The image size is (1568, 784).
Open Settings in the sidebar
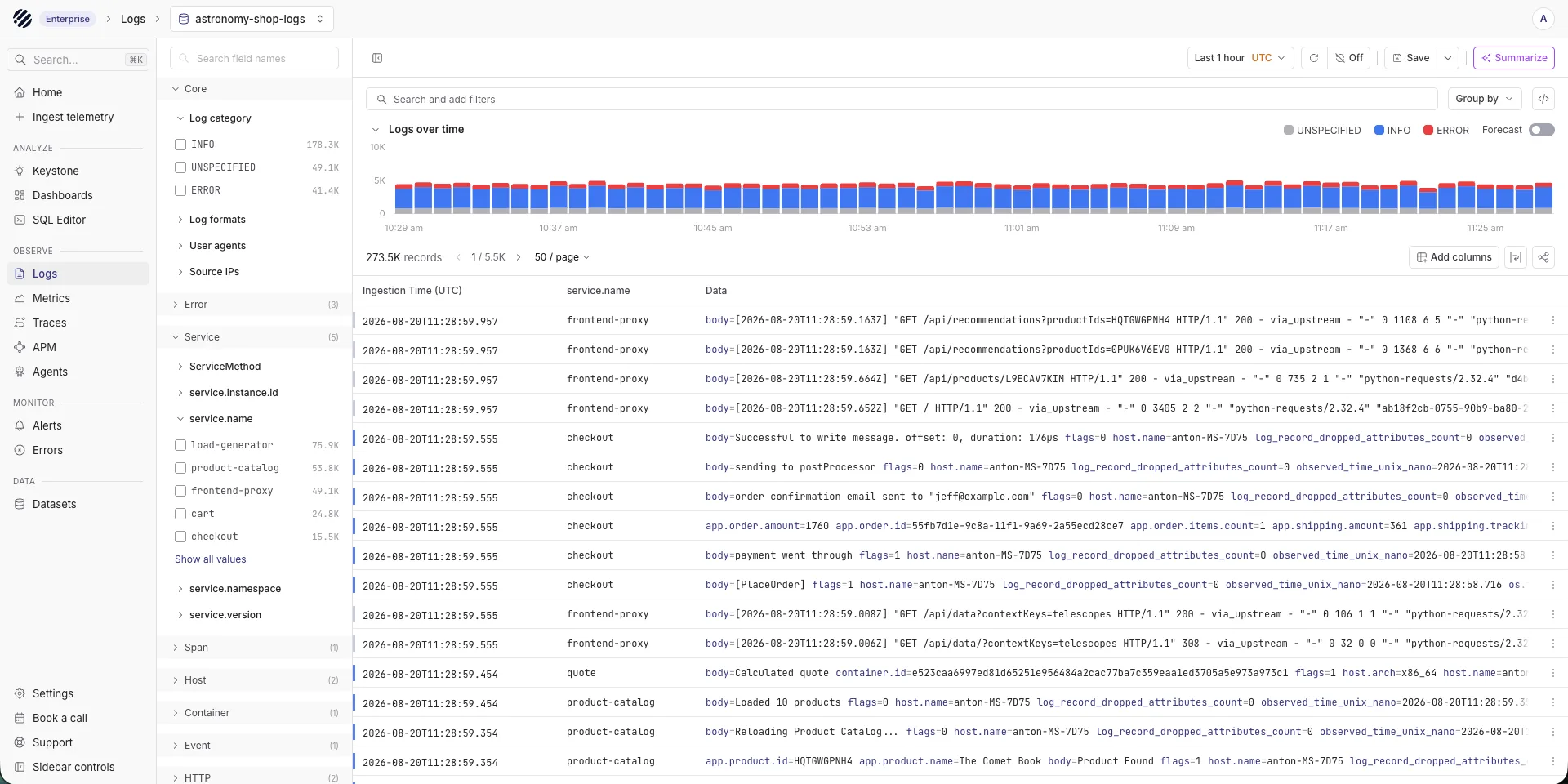(78, 693)
